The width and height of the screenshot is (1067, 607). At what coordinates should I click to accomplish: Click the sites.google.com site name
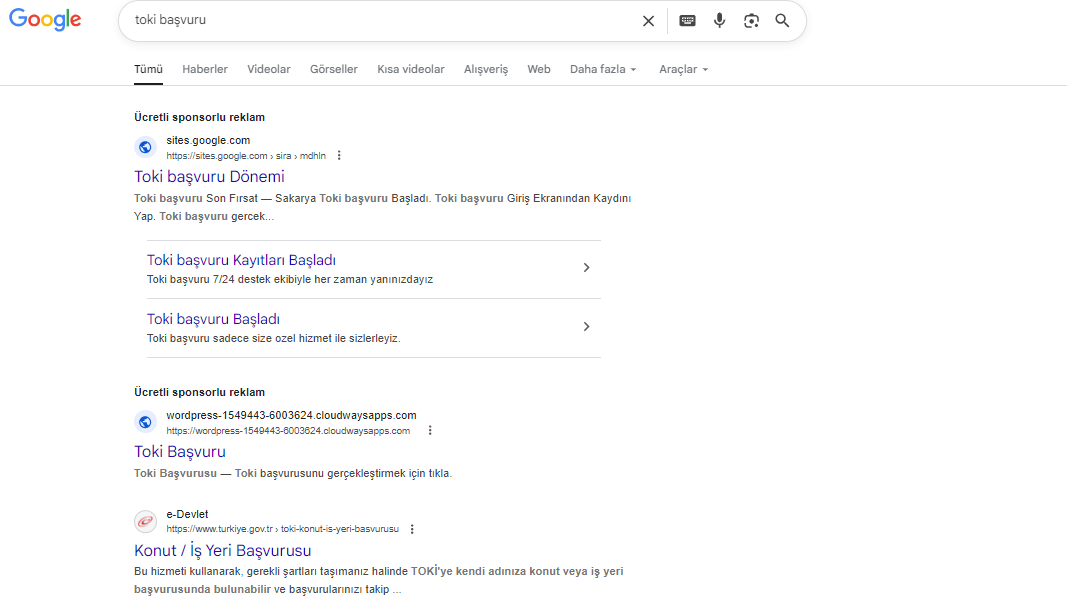click(208, 140)
